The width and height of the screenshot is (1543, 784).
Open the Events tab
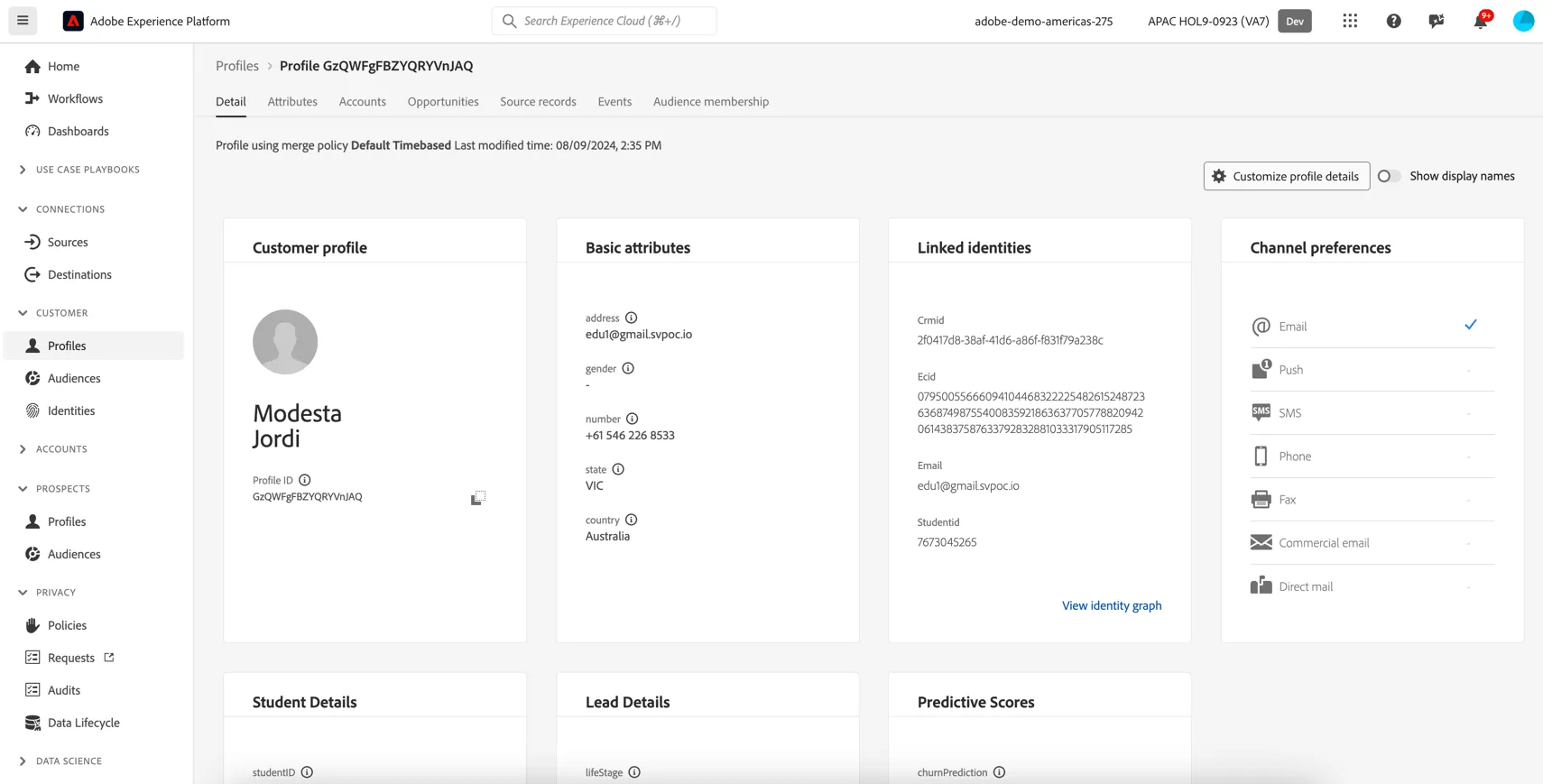point(614,102)
